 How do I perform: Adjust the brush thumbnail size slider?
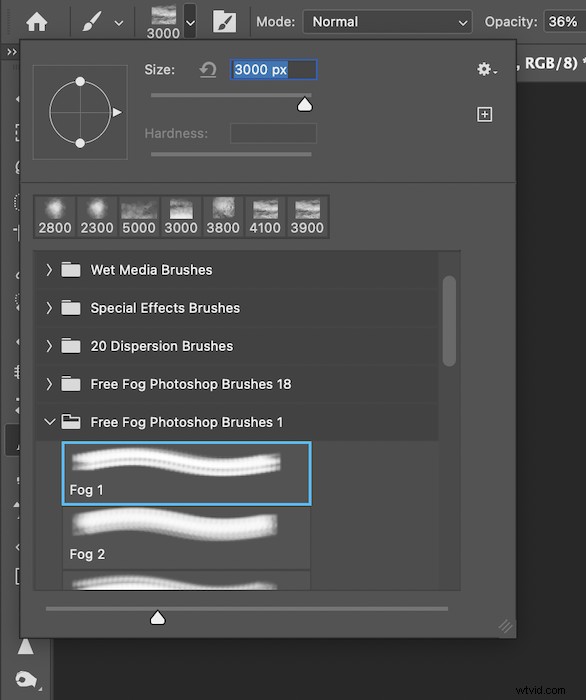point(158,618)
